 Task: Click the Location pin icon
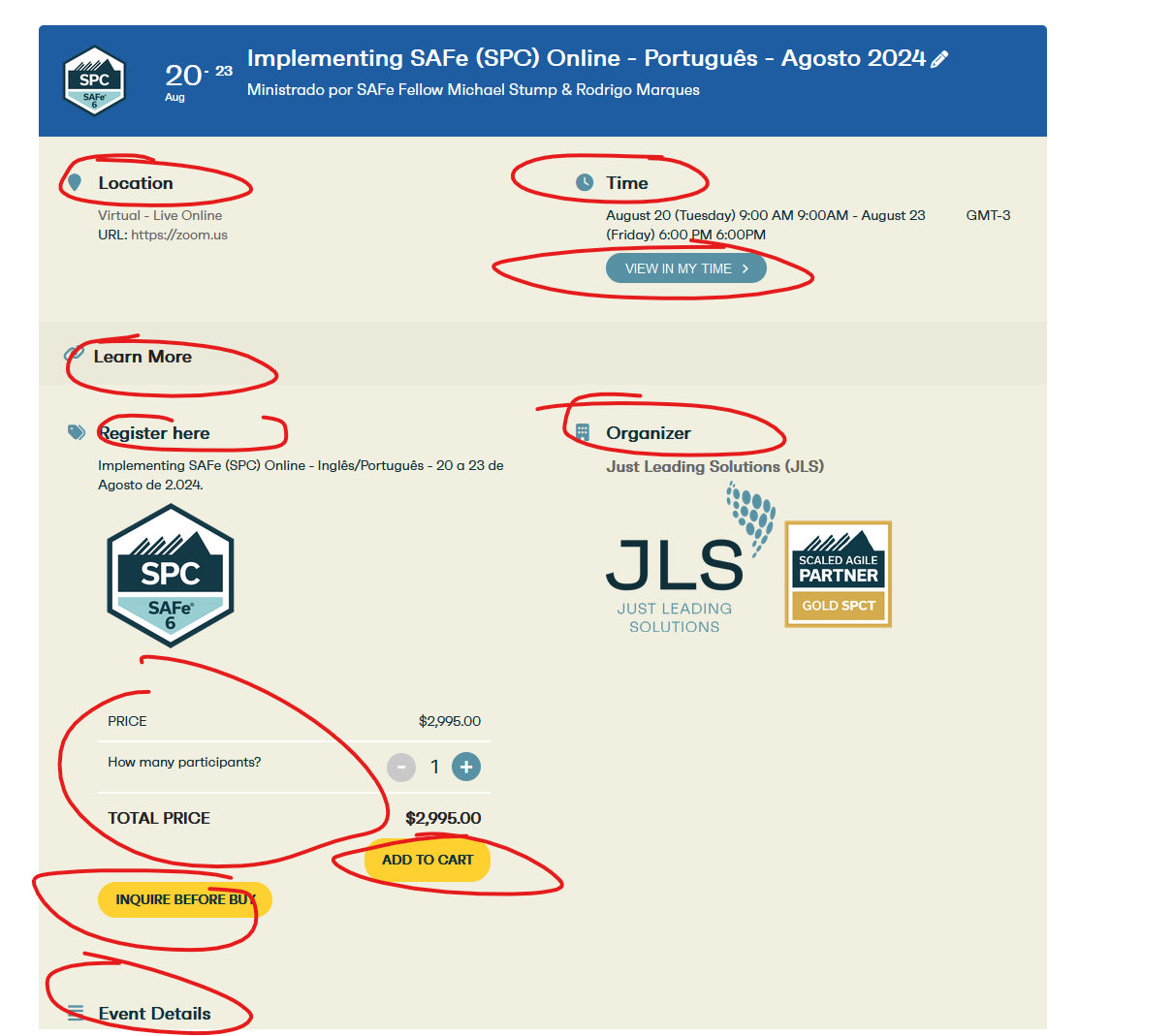75,183
